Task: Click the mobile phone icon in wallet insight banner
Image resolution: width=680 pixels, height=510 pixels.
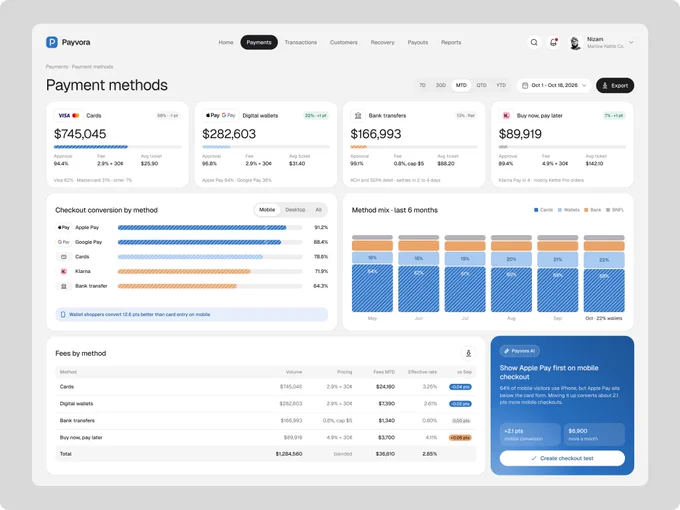Action: (x=63, y=314)
